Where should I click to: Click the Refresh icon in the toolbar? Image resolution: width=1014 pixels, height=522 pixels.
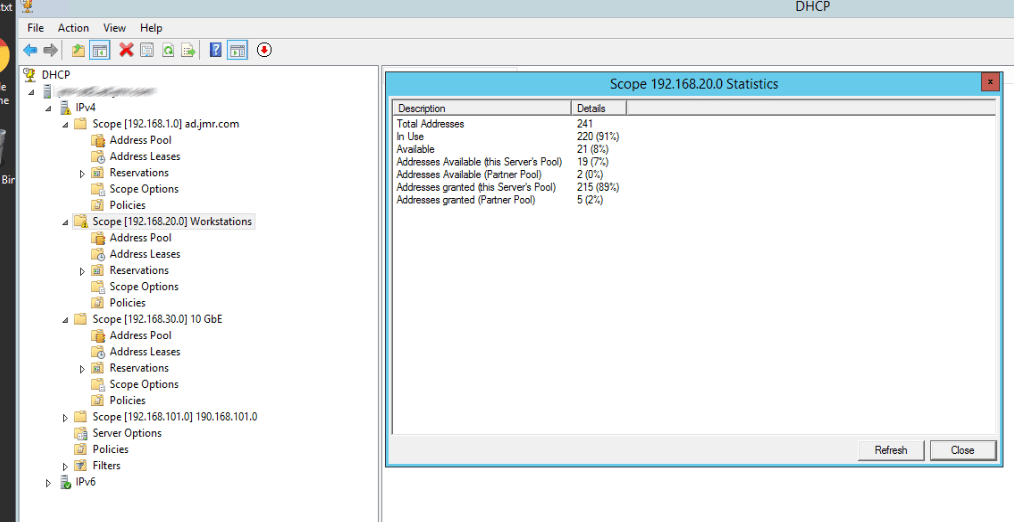(x=168, y=50)
